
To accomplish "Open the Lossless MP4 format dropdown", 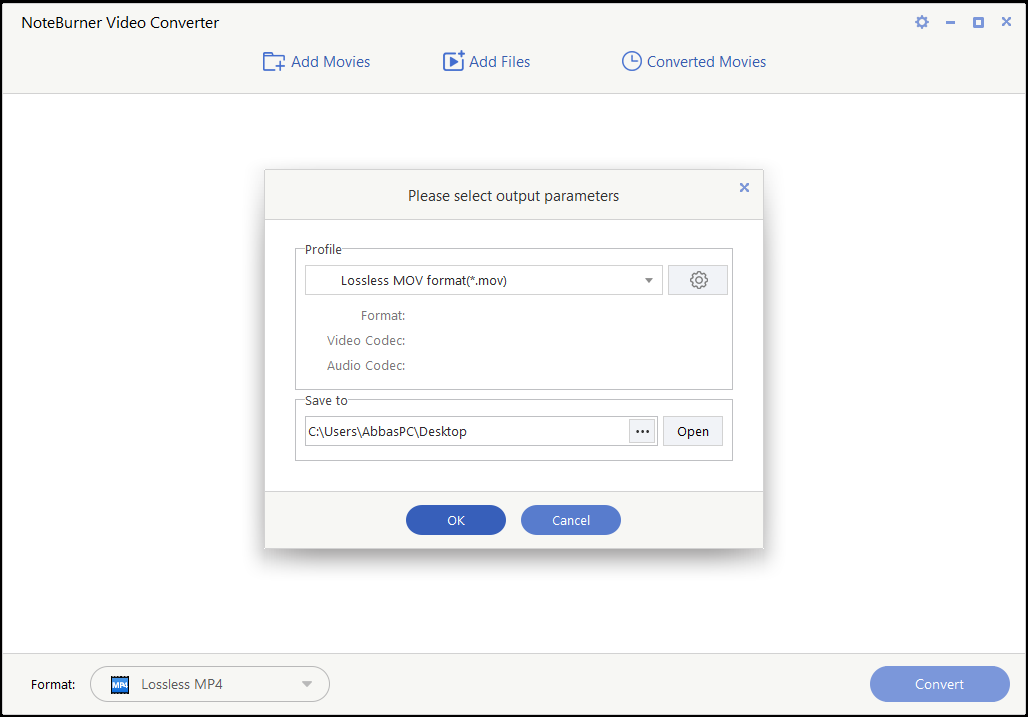I will pos(210,684).
